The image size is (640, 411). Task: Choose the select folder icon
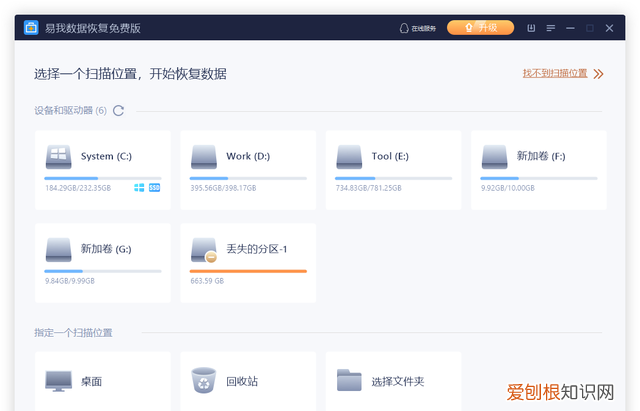(x=349, y=380)
